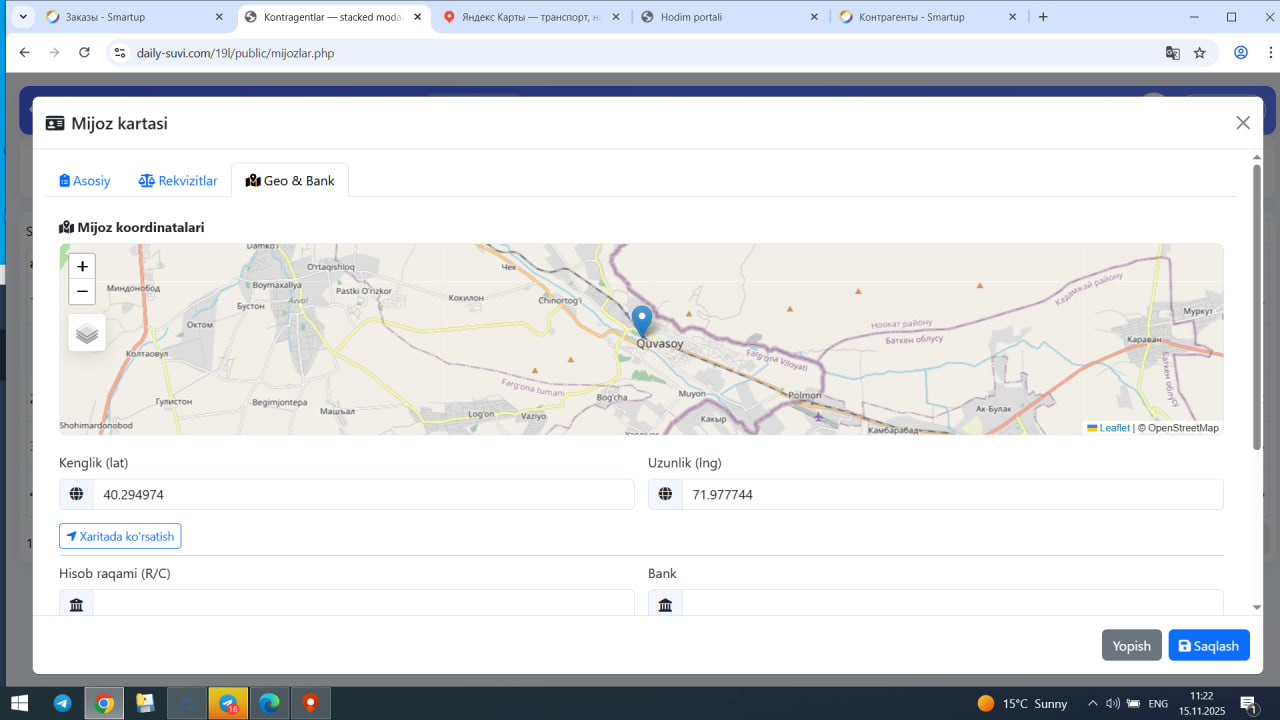Open the Leaflet attribution link
Image resolution: width=1280 pixels, height=720 pixels.
pyautogui.click(x=1113, y=428)
